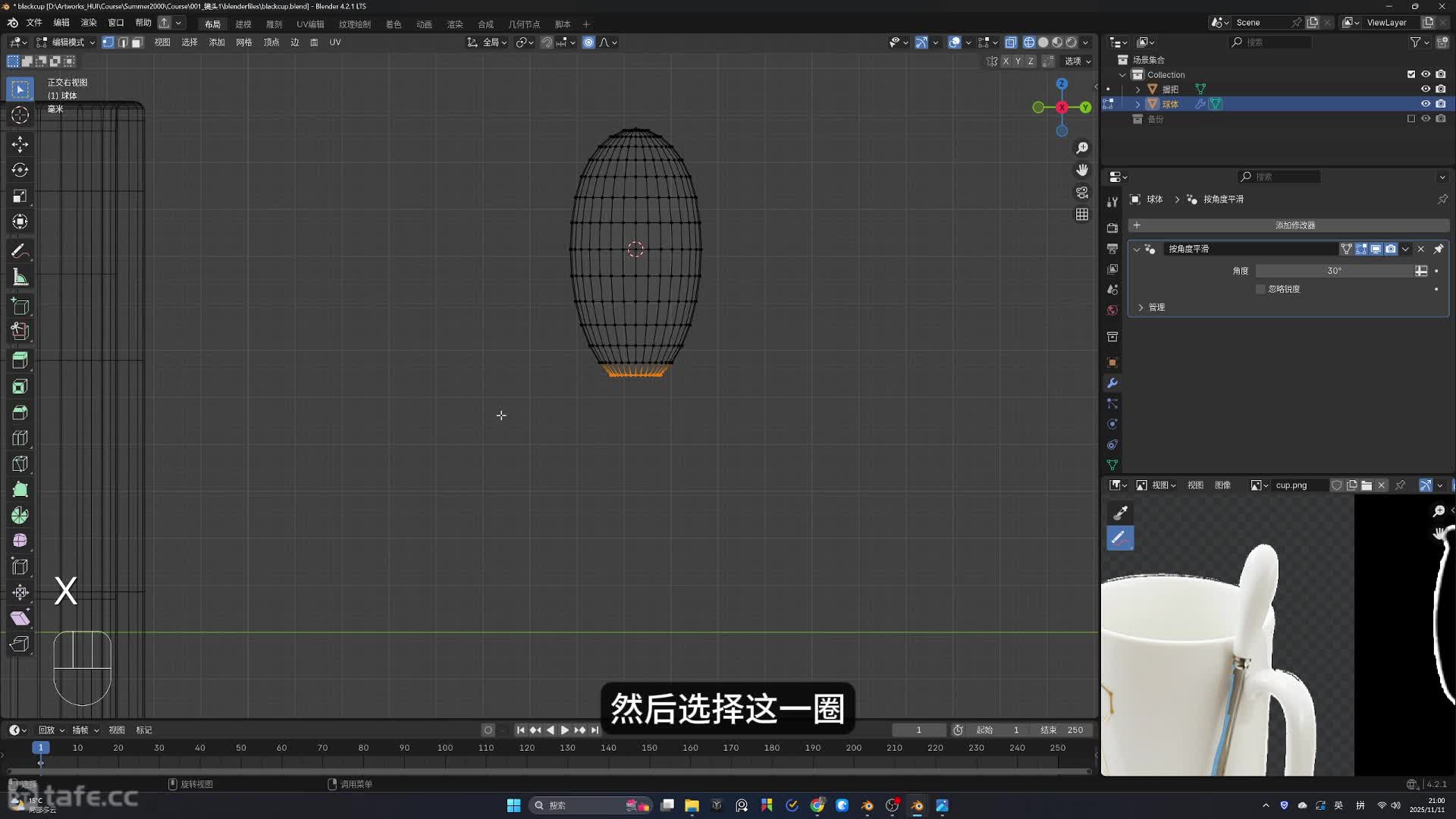1456x819 pixels.
Task: Hide the 球体 object with eye icon
Action: coord(1426,104)
